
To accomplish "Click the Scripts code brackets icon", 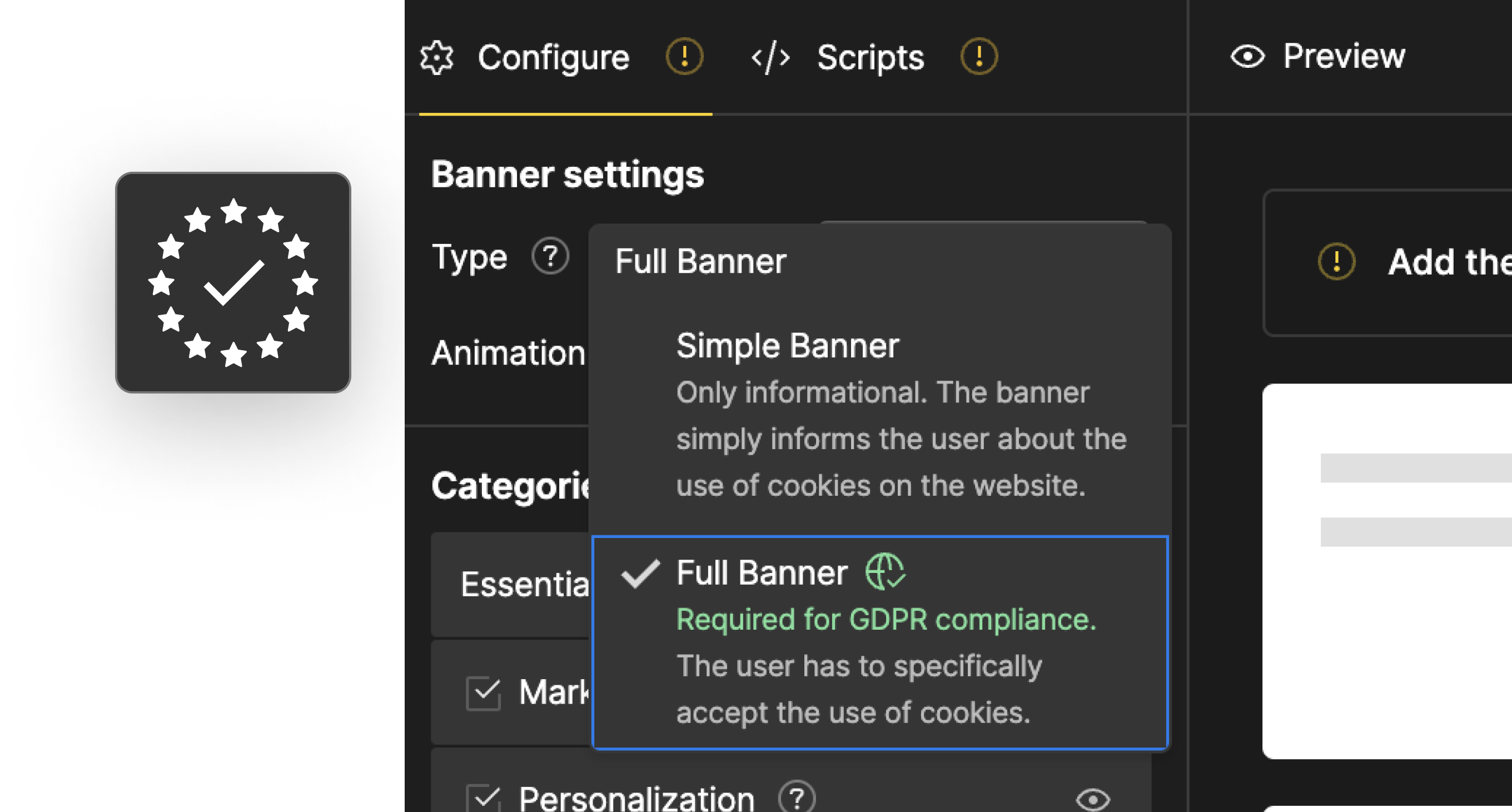I will (770, 57).
